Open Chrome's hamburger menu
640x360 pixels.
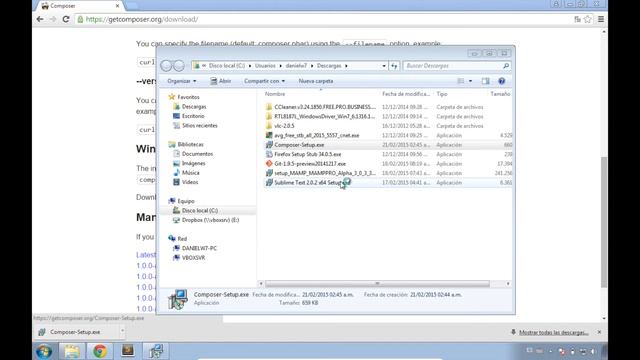tap(601, 19)
